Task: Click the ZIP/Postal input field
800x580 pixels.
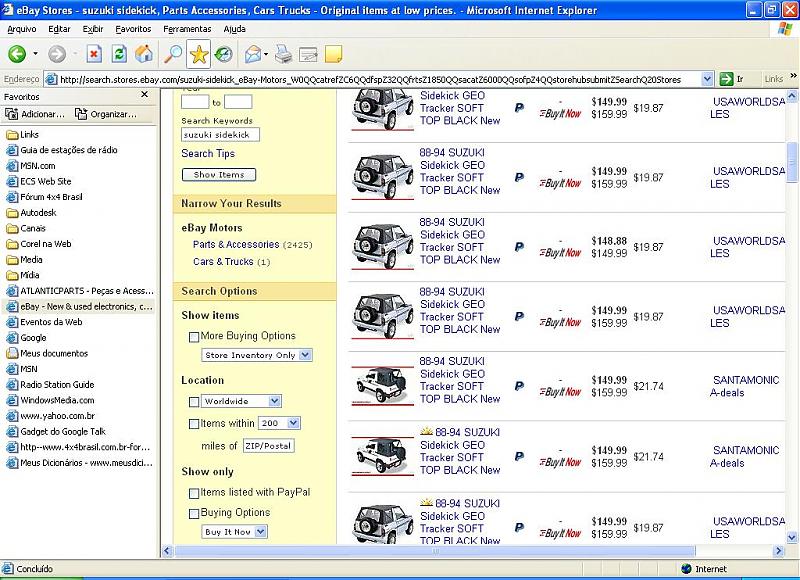Action: [268, 446]
